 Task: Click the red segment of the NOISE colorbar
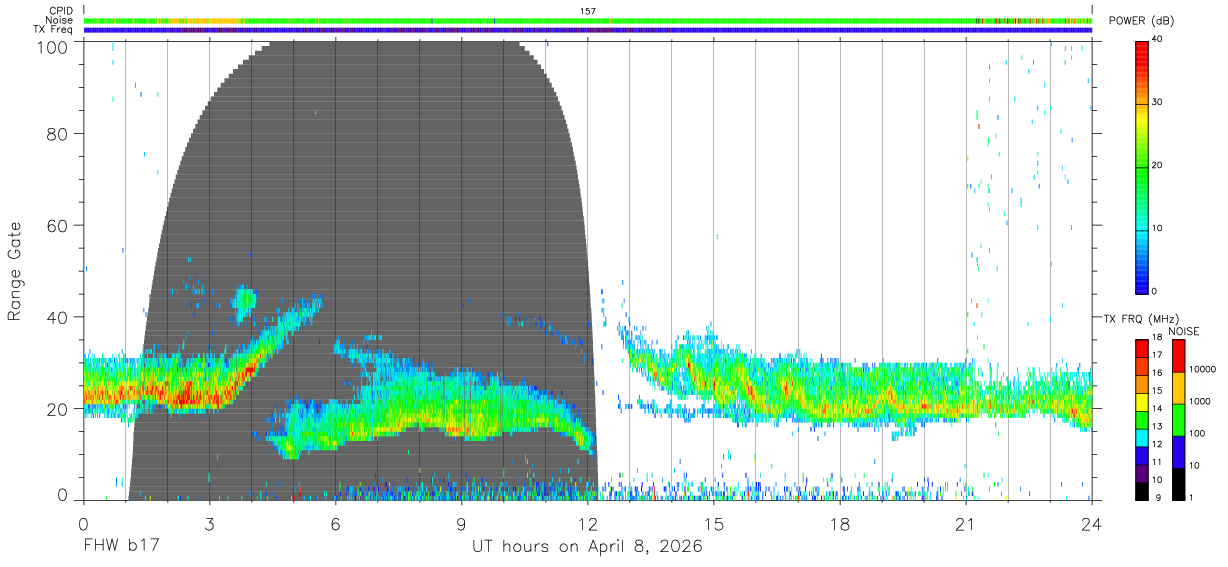(1179, 356)
